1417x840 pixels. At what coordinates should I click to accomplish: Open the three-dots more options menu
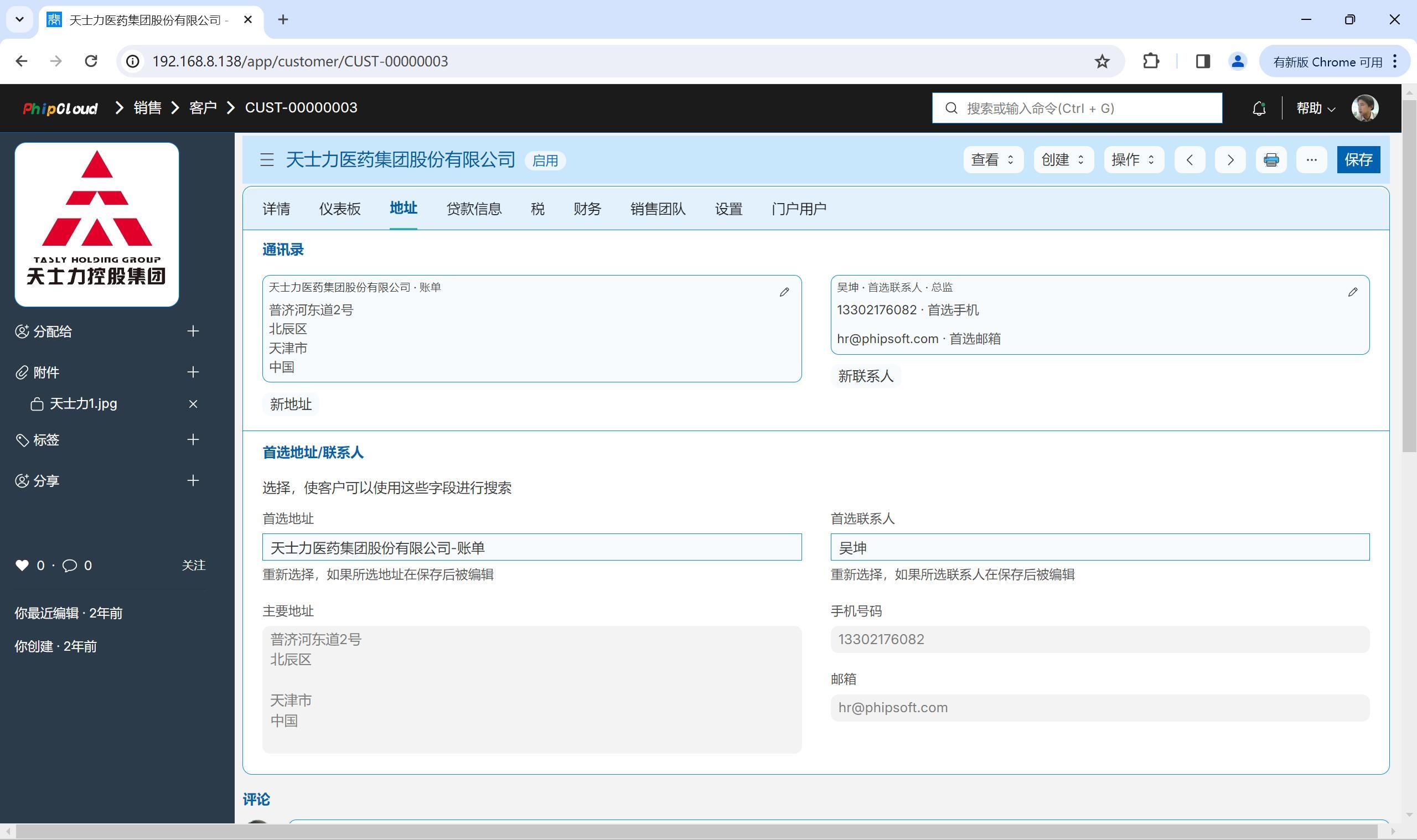tap(1311, 159)
